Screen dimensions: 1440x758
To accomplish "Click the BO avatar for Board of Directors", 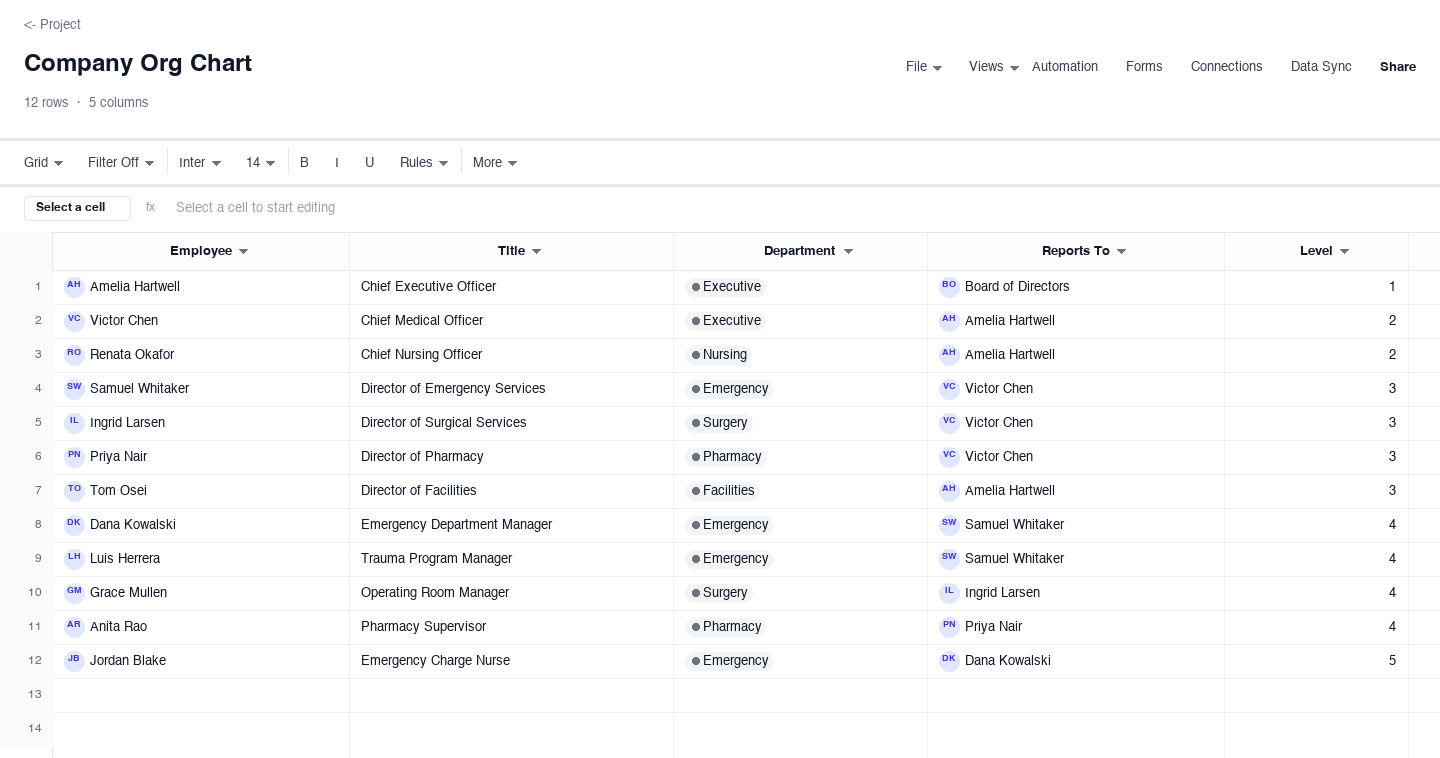I will point(949,287).
